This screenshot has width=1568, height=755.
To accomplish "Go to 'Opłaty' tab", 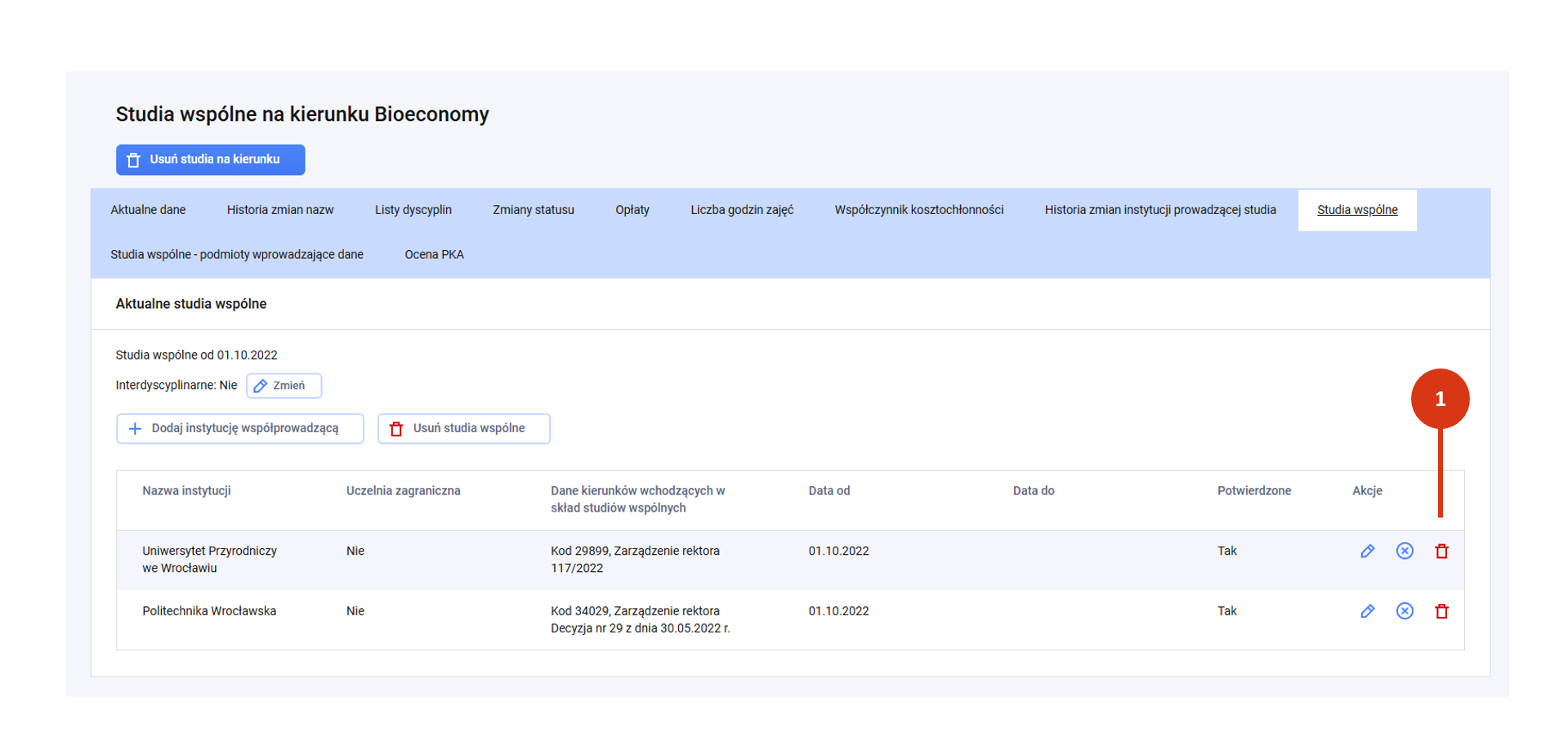I will (632, 210).
